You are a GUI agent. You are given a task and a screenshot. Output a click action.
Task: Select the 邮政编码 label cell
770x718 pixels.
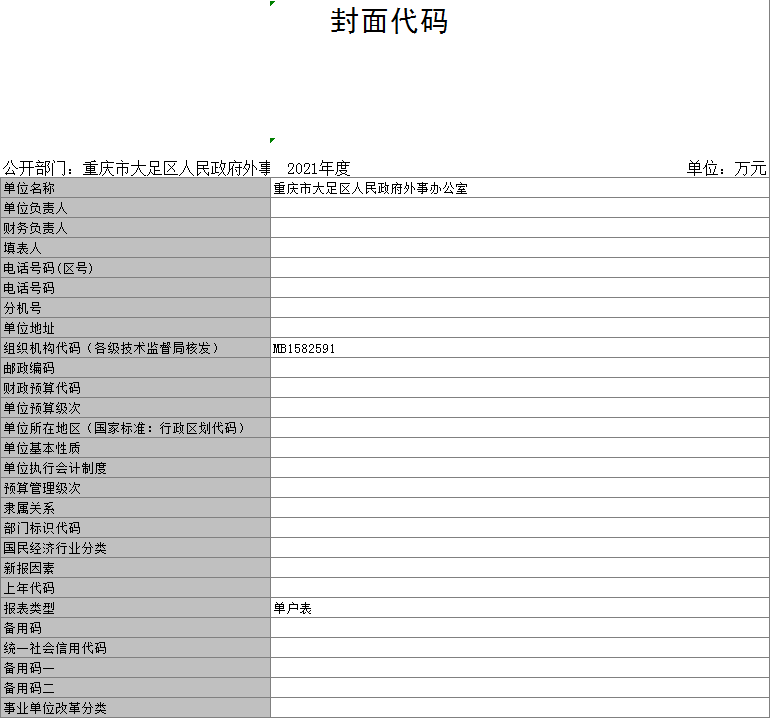(136, 368)
